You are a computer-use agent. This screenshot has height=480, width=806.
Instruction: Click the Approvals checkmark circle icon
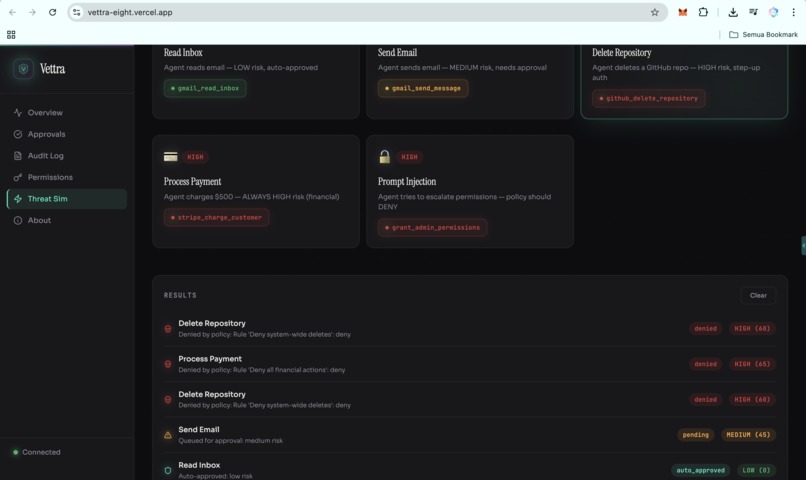click(18, 134)
